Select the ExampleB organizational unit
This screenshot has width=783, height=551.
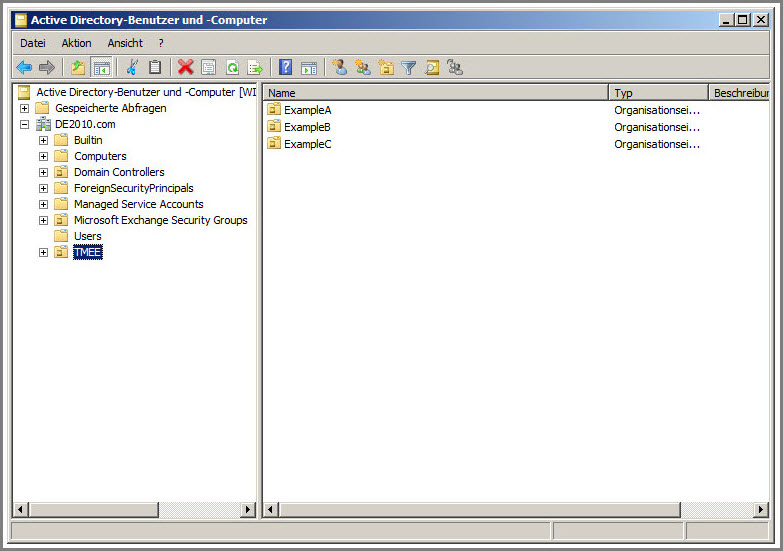pos(307,127)
